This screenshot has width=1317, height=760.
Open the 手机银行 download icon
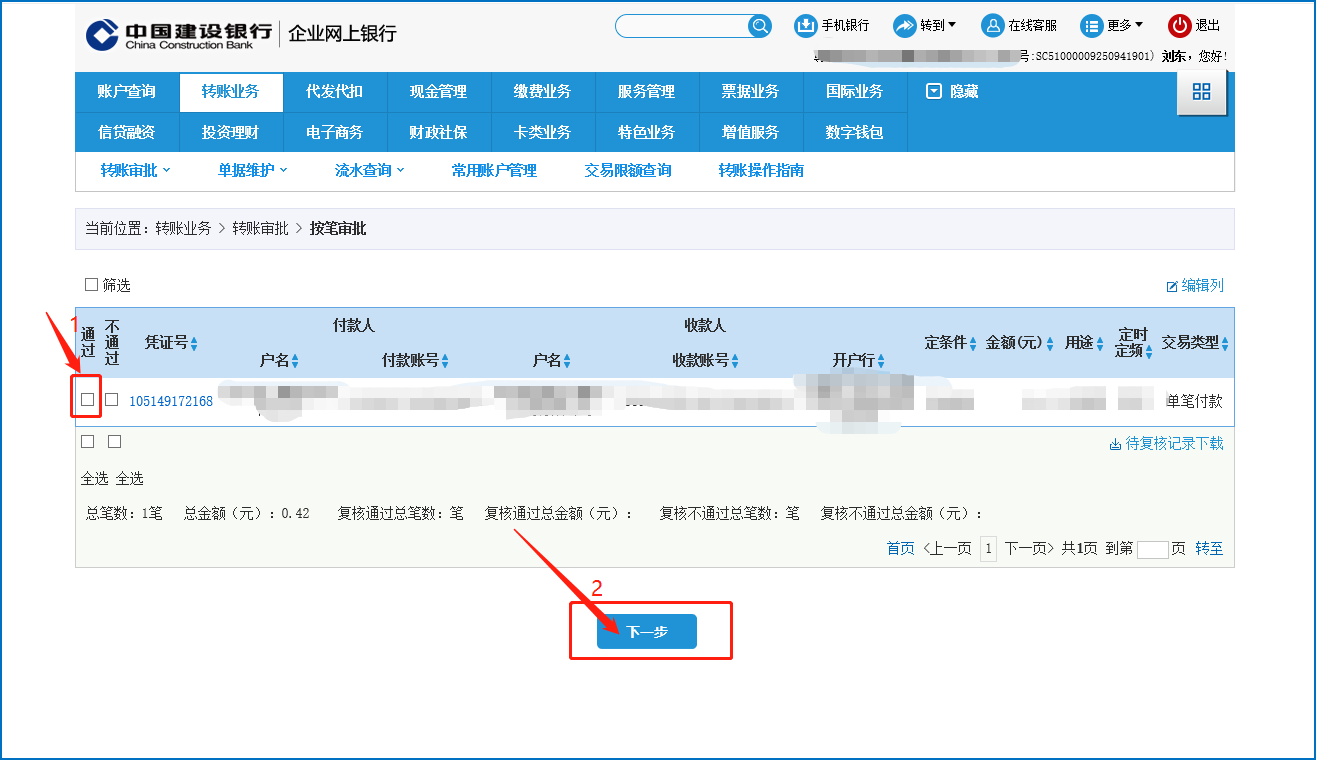point(805,26)
